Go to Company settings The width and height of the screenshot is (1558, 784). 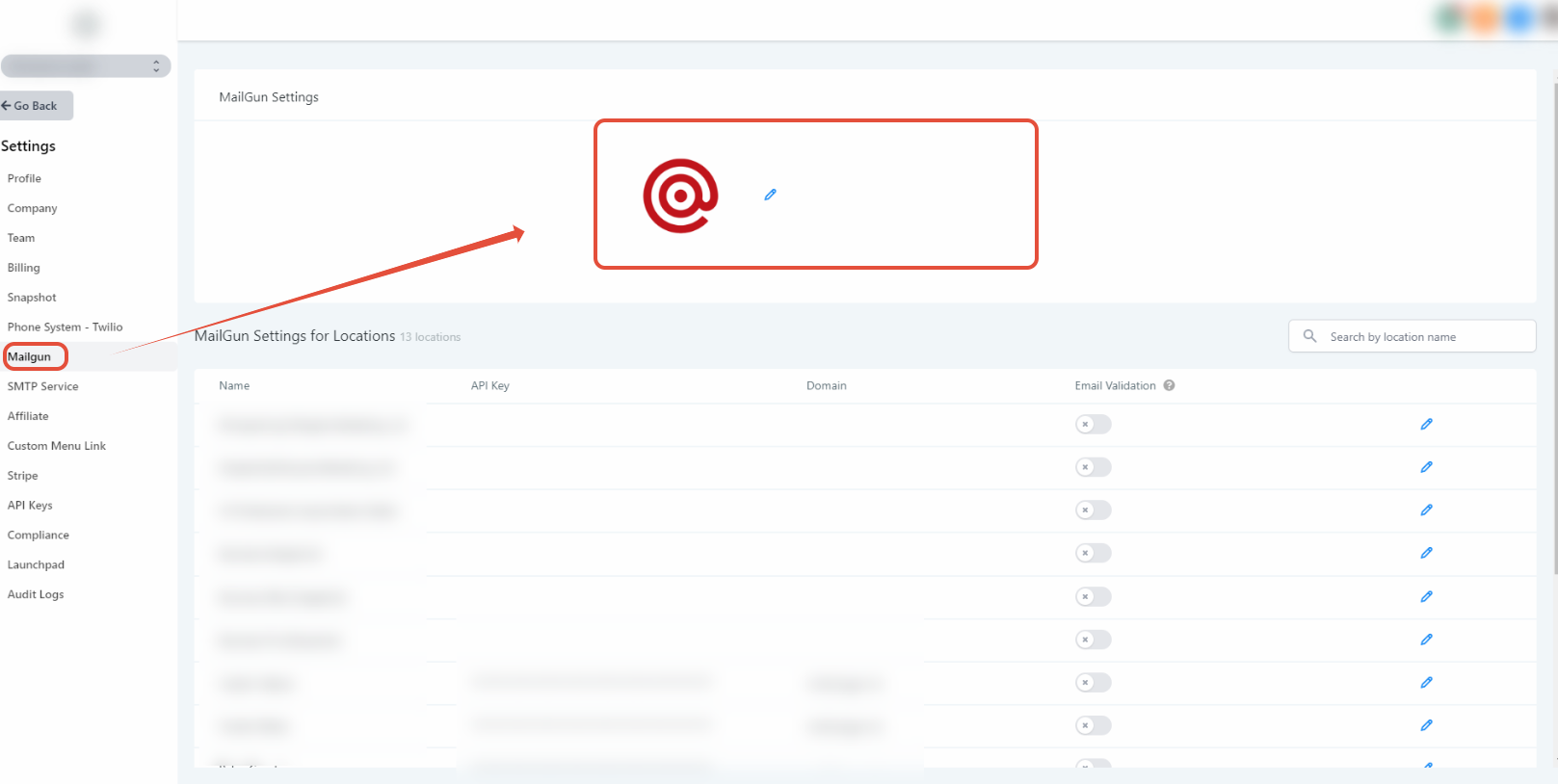point(32,208)
